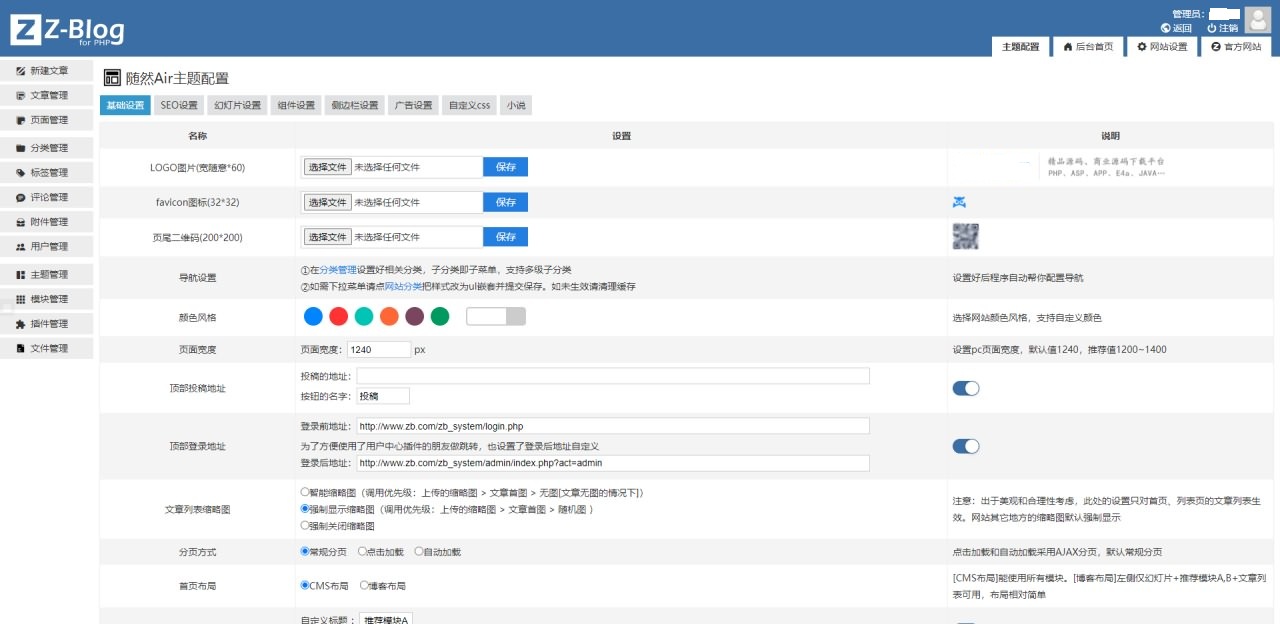The image size is (1280, 624).
Task: Click 选择文件 for LOGO图片
Action: tap(328, 167)
